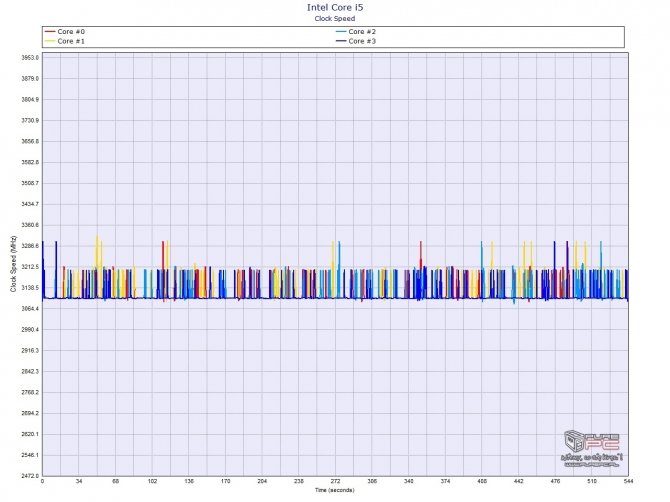670x502 pixels.
Task: Click the yellow Core #1 legend line
Action: point(50,41)
